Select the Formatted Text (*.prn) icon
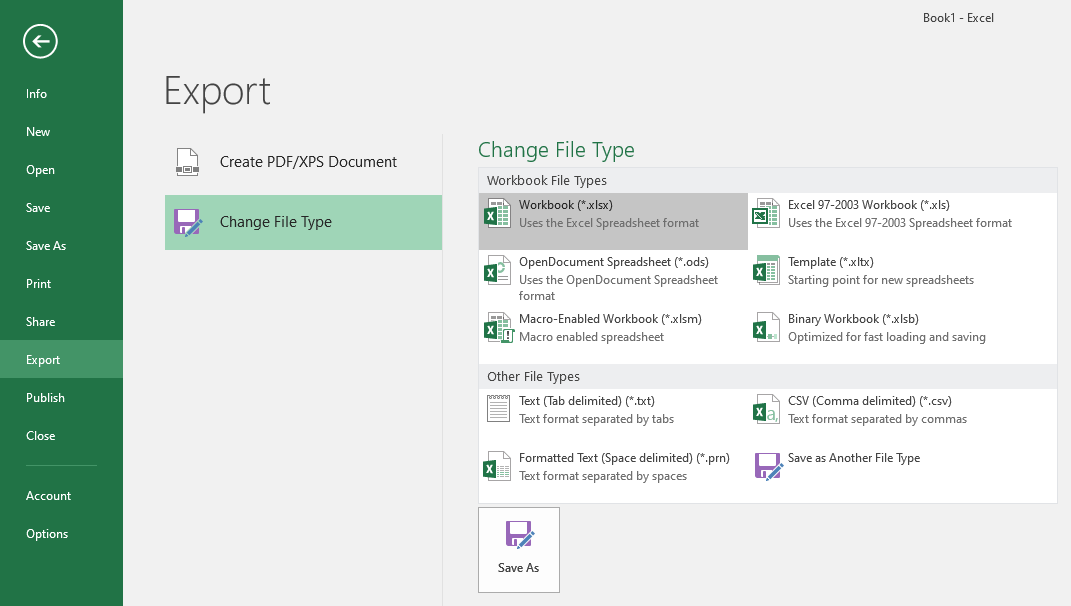Image resolution: width=1071 pixels, height=606 pixels. click(497, 467)
